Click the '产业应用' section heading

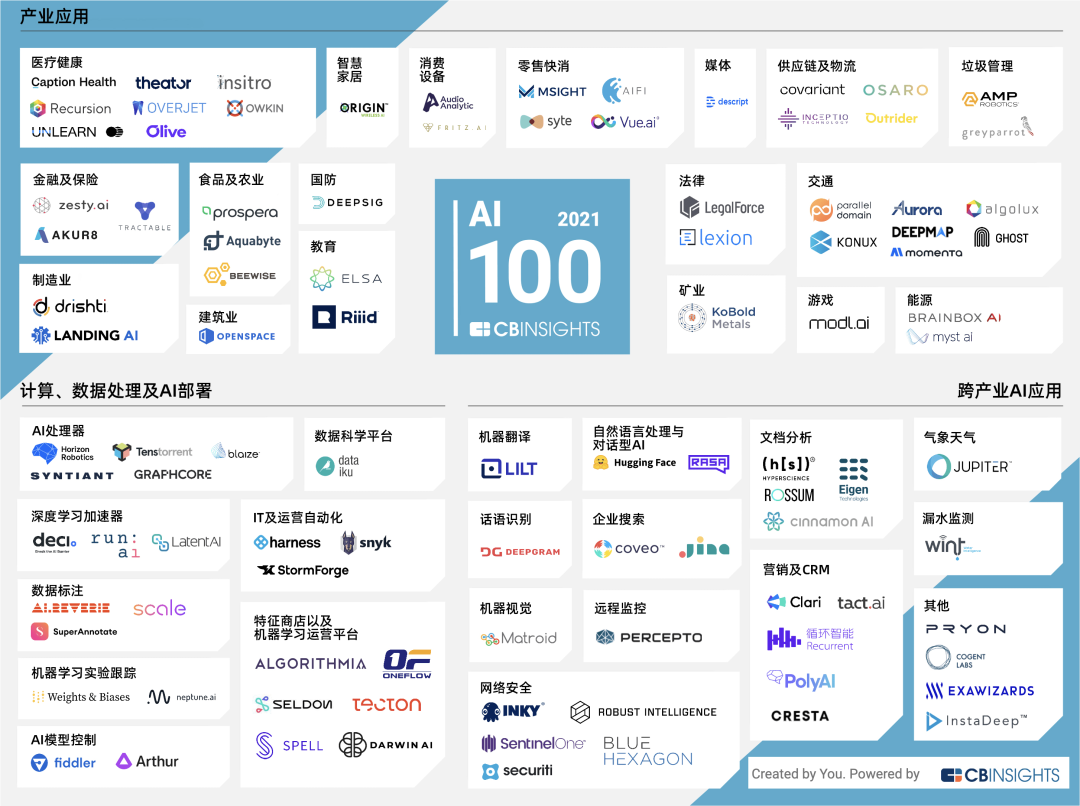click(54, 16)
